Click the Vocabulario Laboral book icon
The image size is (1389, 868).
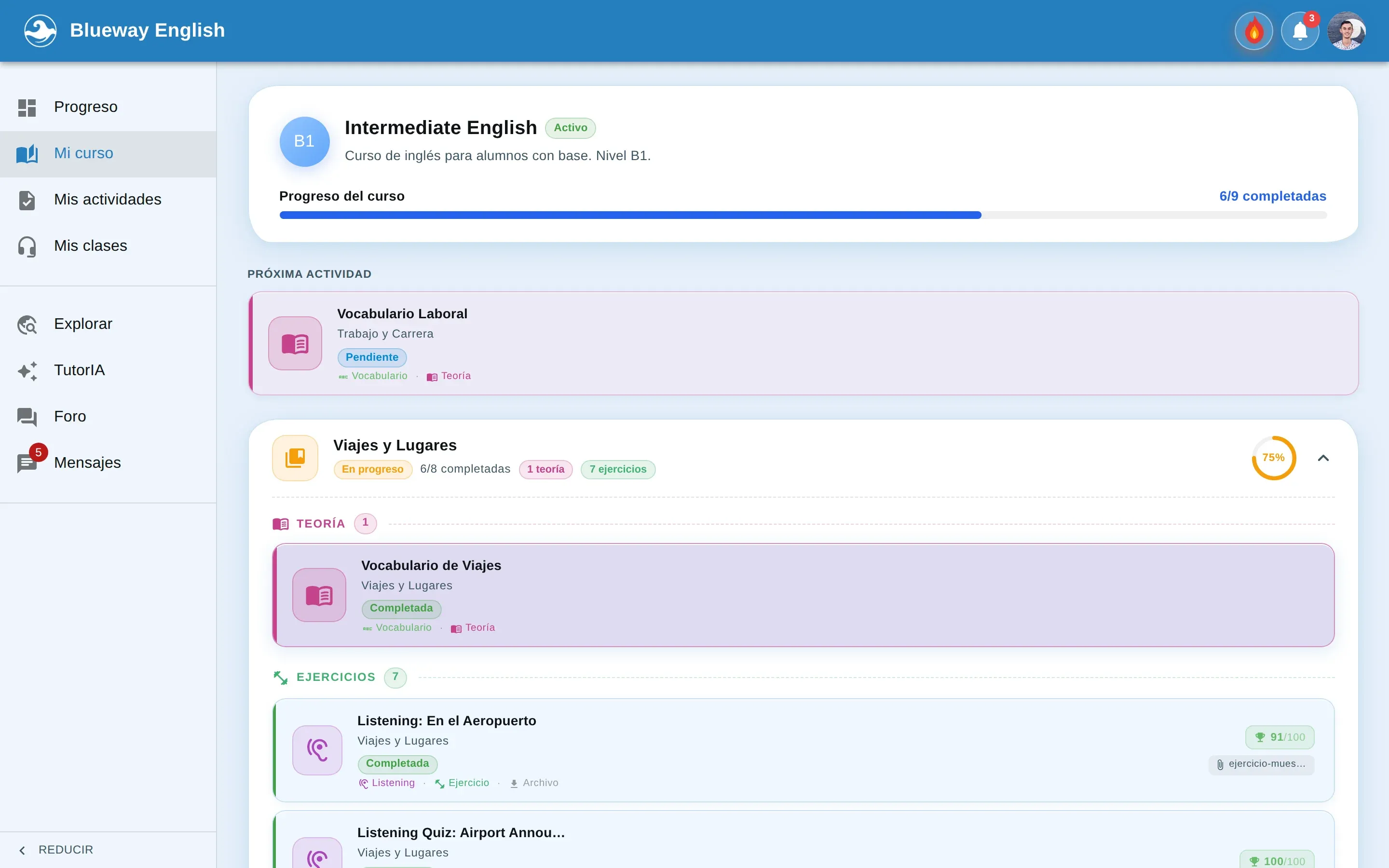[295, 343]
